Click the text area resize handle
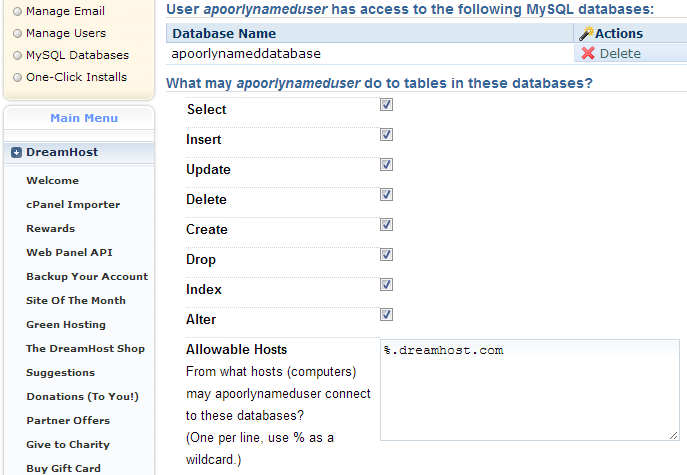 pyautogui.click(x=674, y=435)
